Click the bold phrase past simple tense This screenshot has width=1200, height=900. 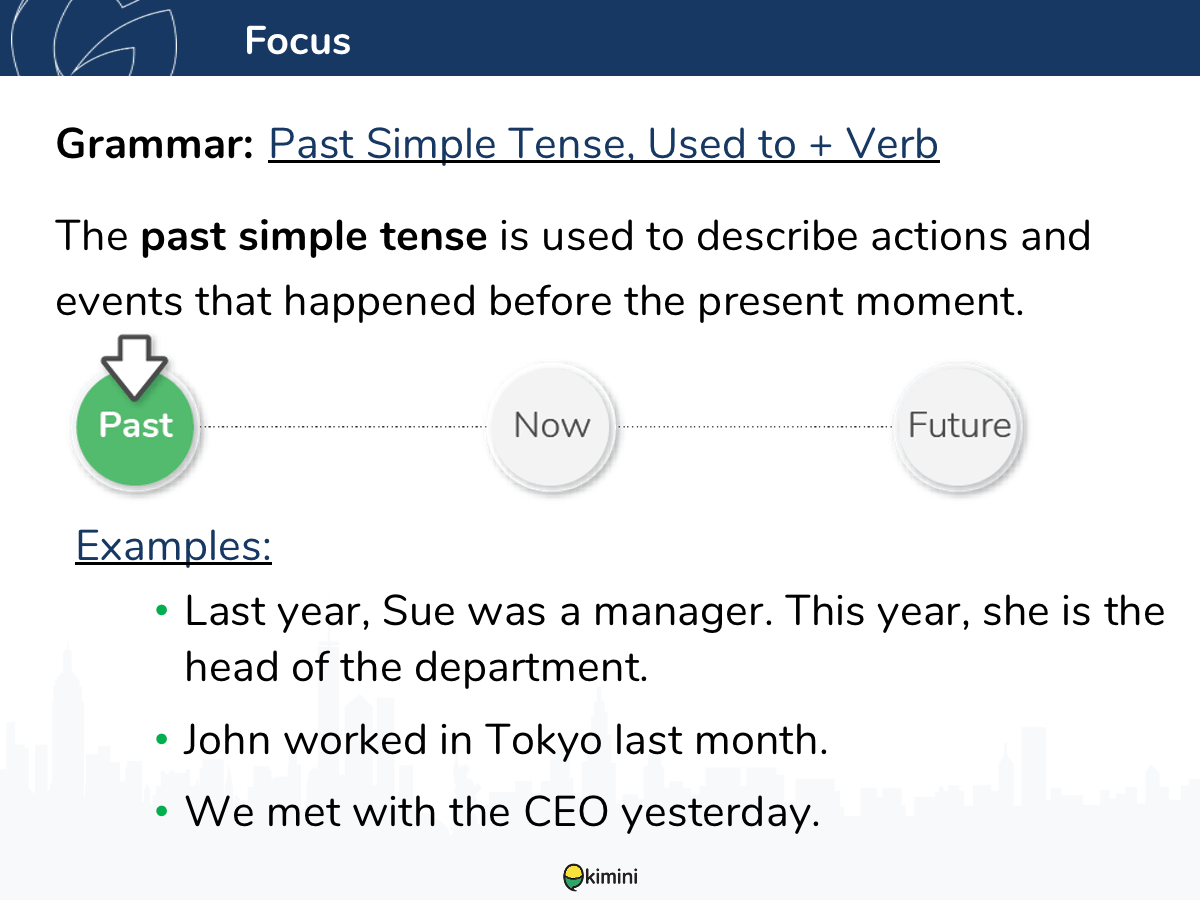click(314, 239)
